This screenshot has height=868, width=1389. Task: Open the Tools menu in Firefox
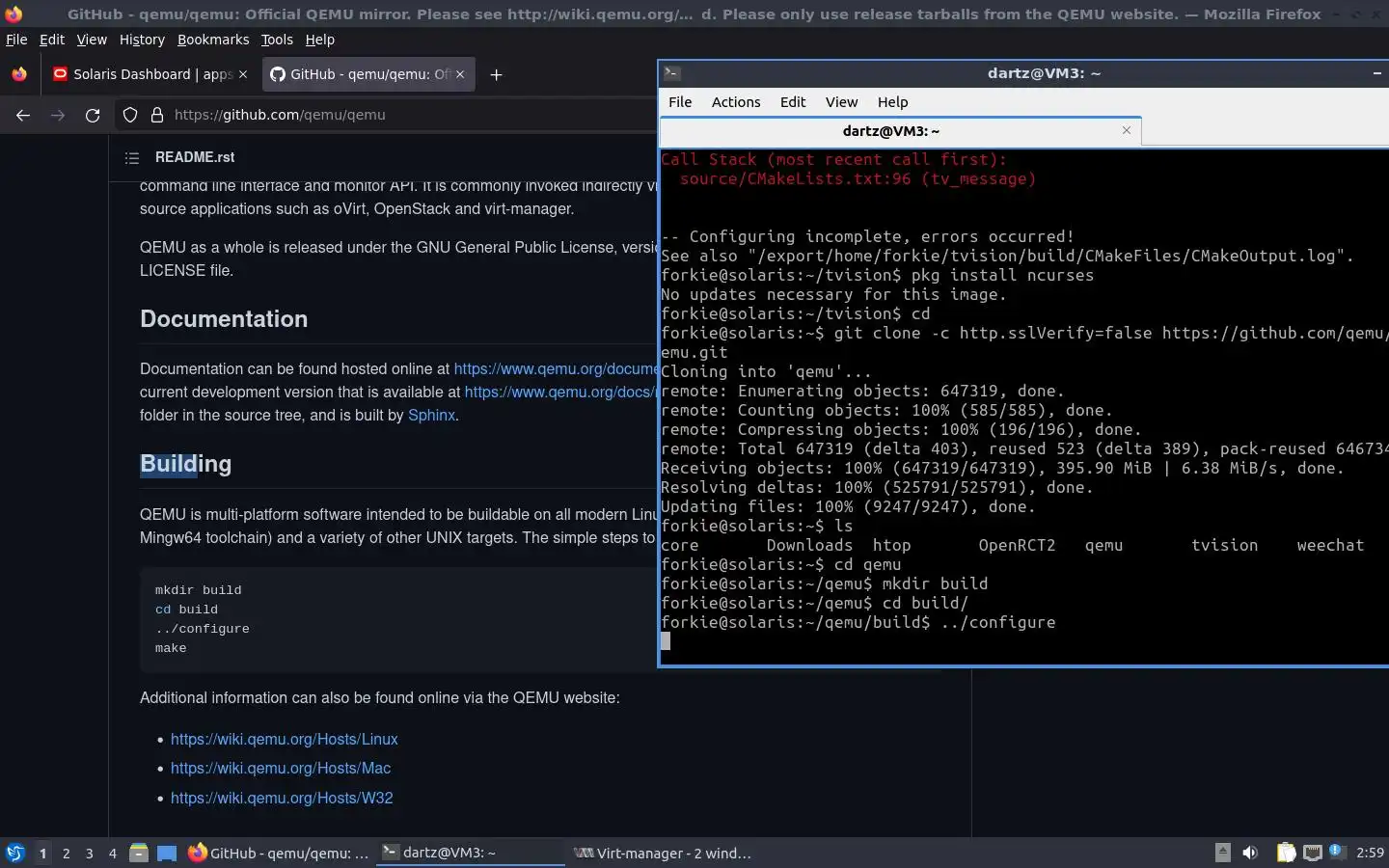(x=277, y=40)
